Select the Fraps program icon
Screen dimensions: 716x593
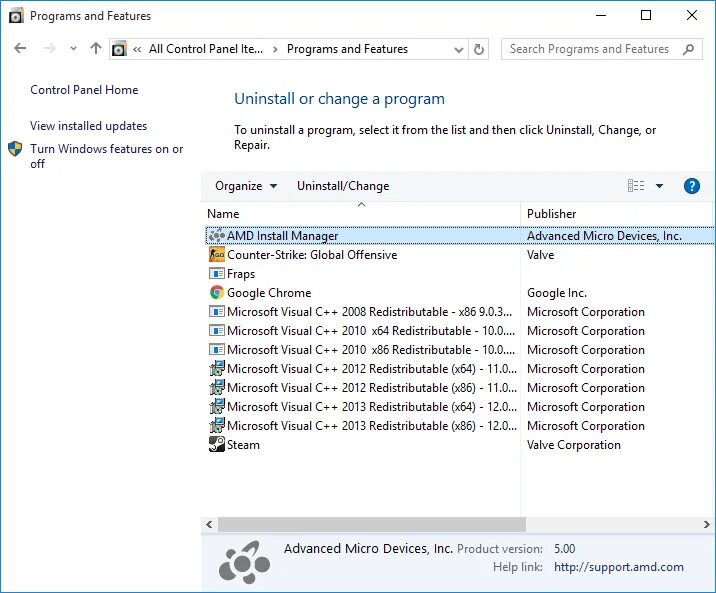tap(217, 273)
